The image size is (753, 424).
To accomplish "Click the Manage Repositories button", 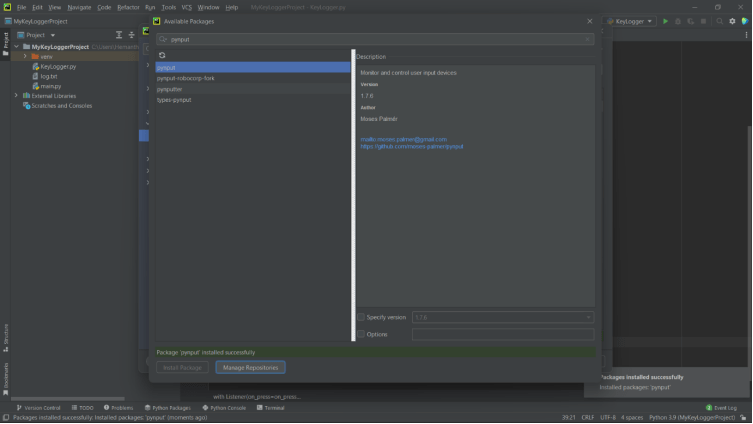I will point(250,367).
